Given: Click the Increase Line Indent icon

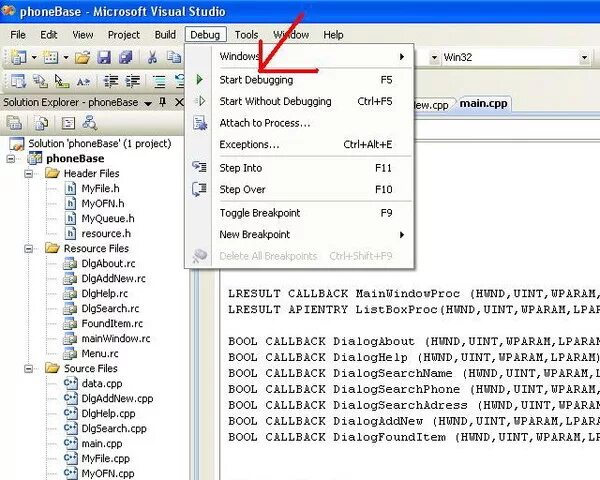Looking at the screenshot, I should [132, 81].
